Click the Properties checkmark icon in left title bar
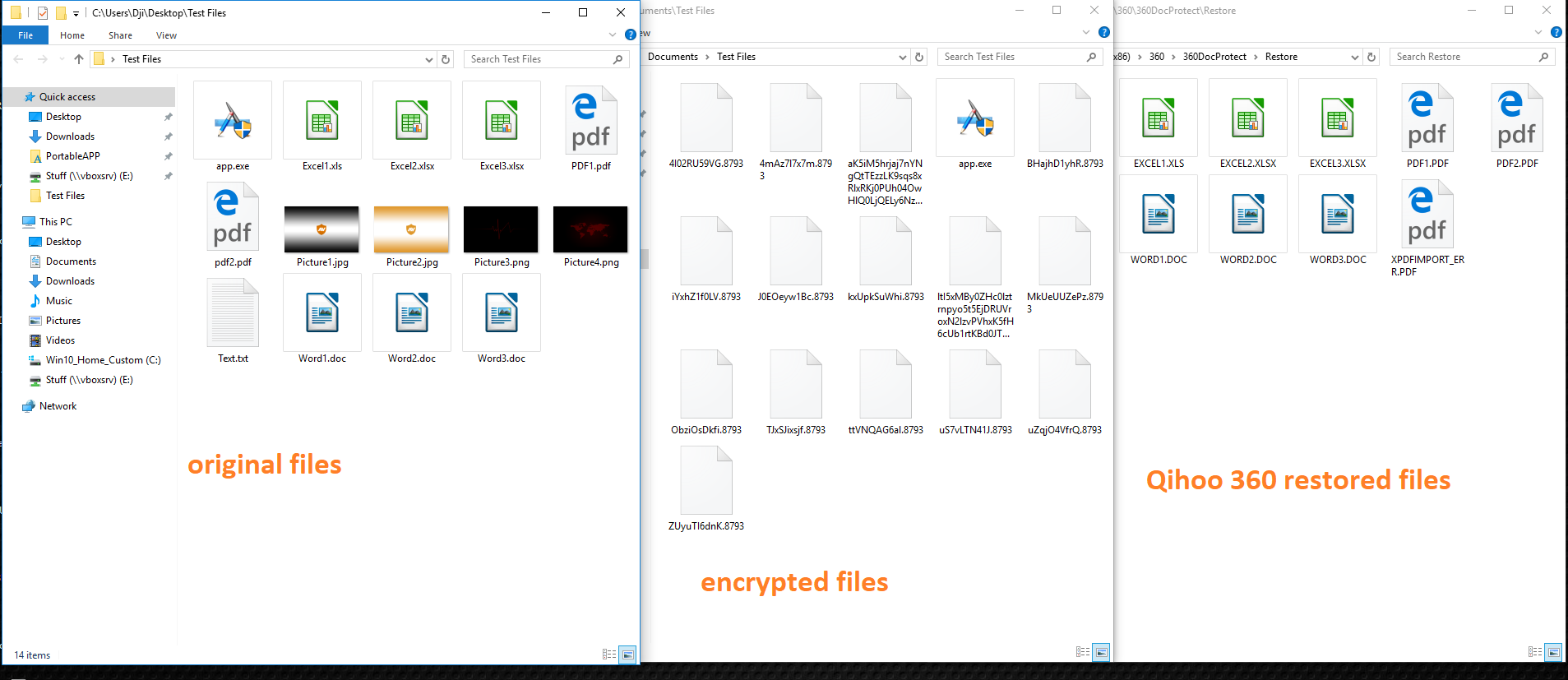Viewport: 1568px width, 680px height. tap(43, 13)
